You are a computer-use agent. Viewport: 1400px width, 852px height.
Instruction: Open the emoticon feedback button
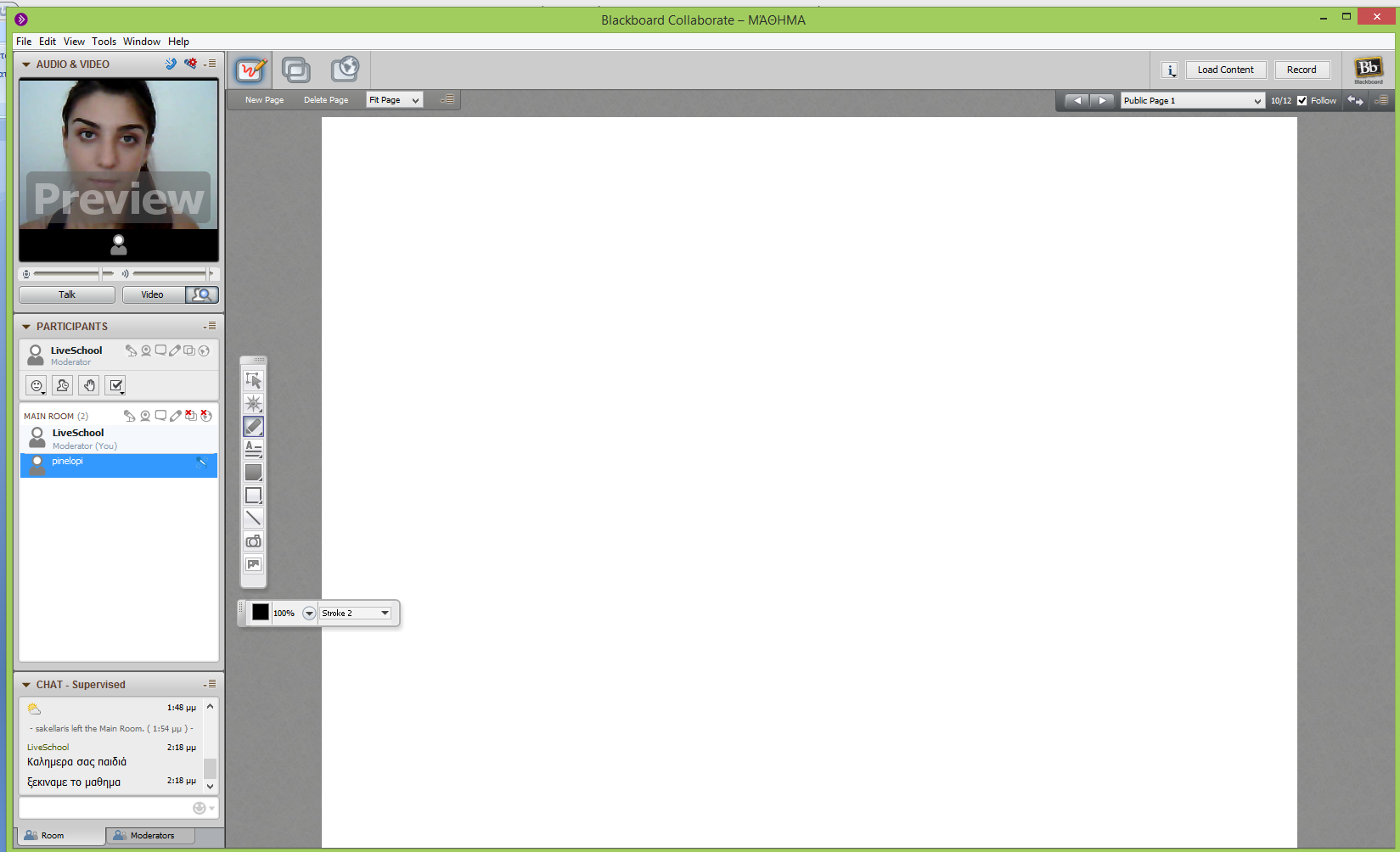click(37, 385)
